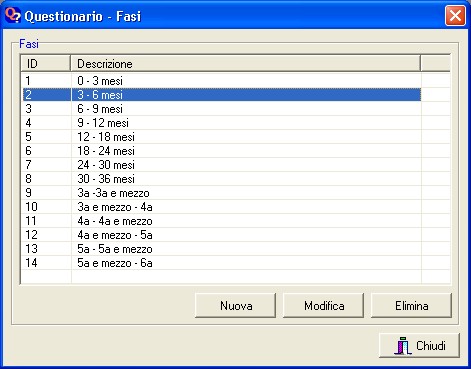Click the Nuova button
The image size is (471, 369).
click(x=236, y=305)
